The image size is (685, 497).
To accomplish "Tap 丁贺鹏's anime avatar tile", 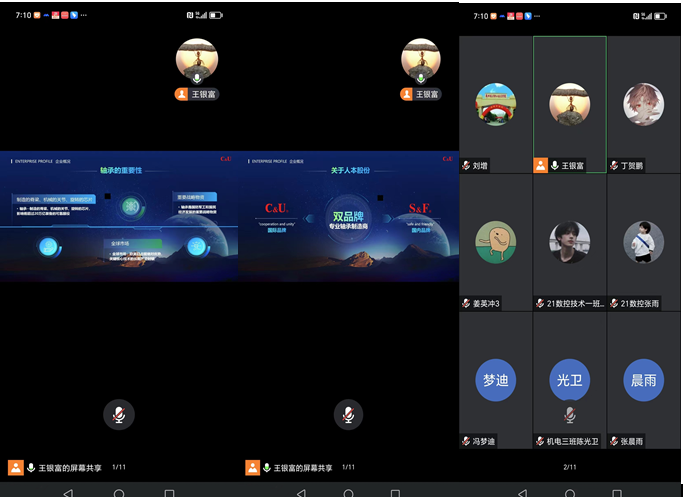I will pos(643,104).
